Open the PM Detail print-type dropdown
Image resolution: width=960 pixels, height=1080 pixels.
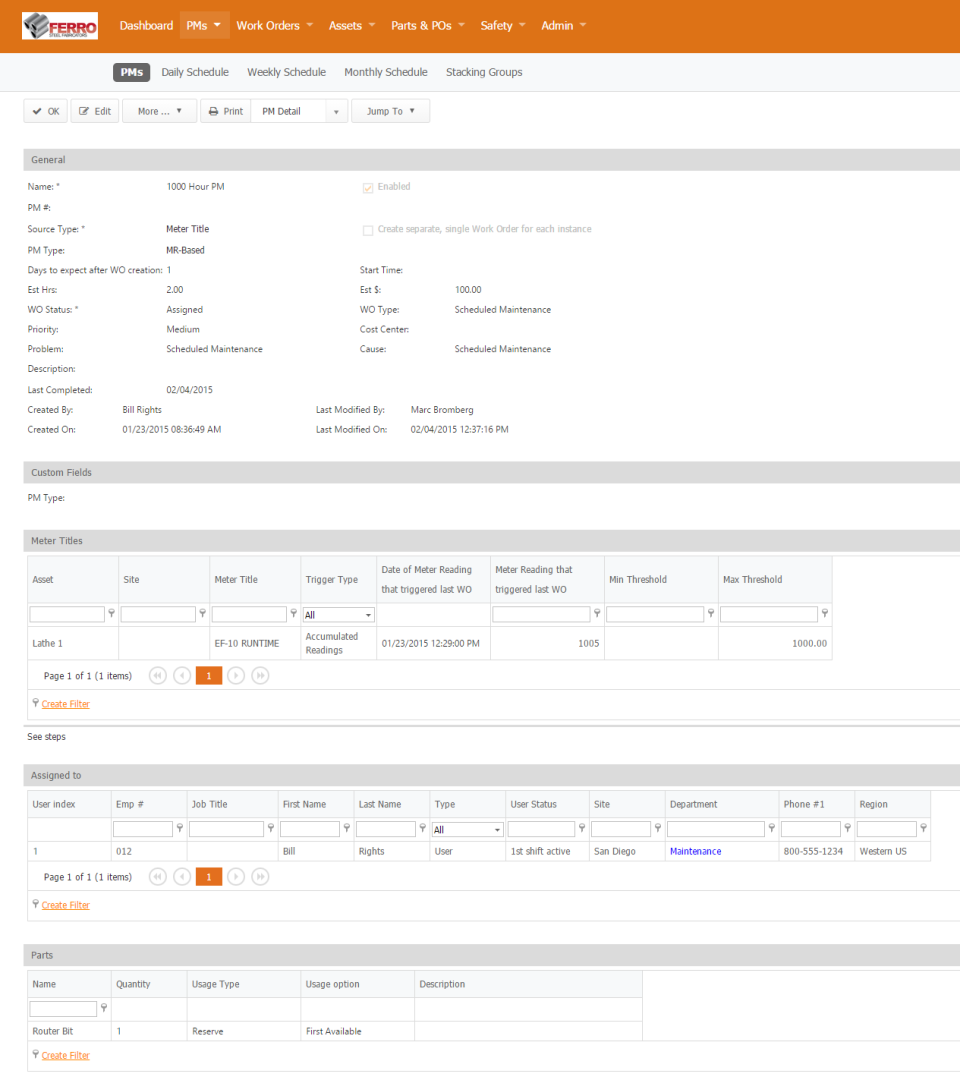pyautogui.click(x=336, y=112)
